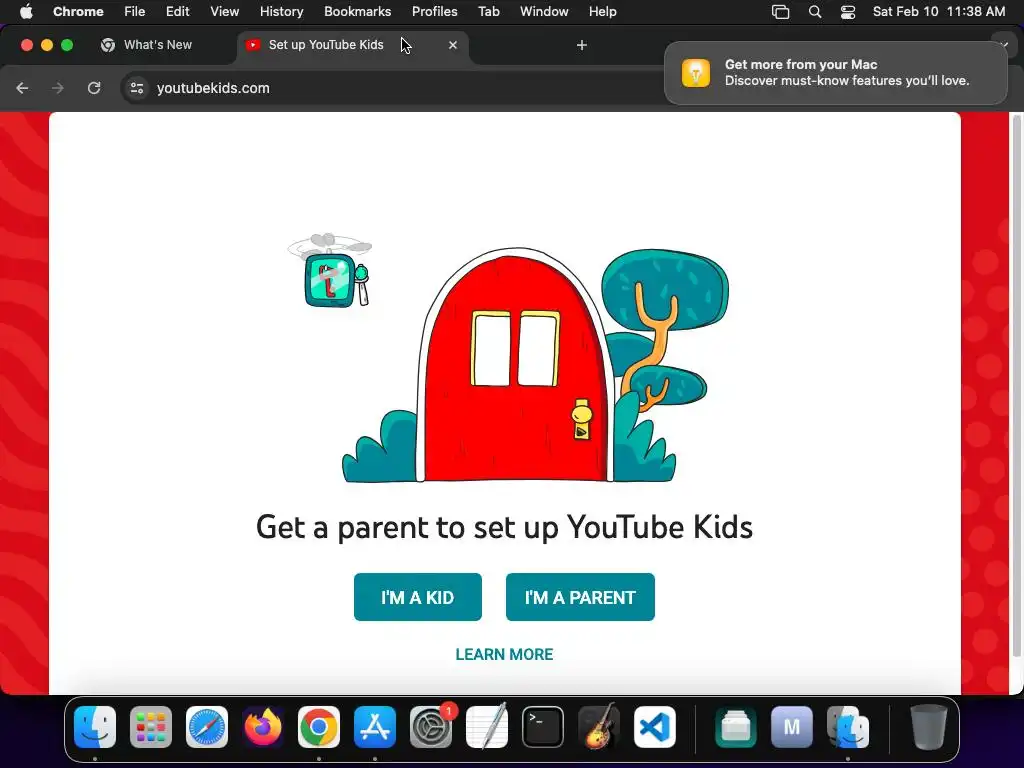Open a new tab with plus button
The image size is (1024, 768).
[x=582, y=45]
